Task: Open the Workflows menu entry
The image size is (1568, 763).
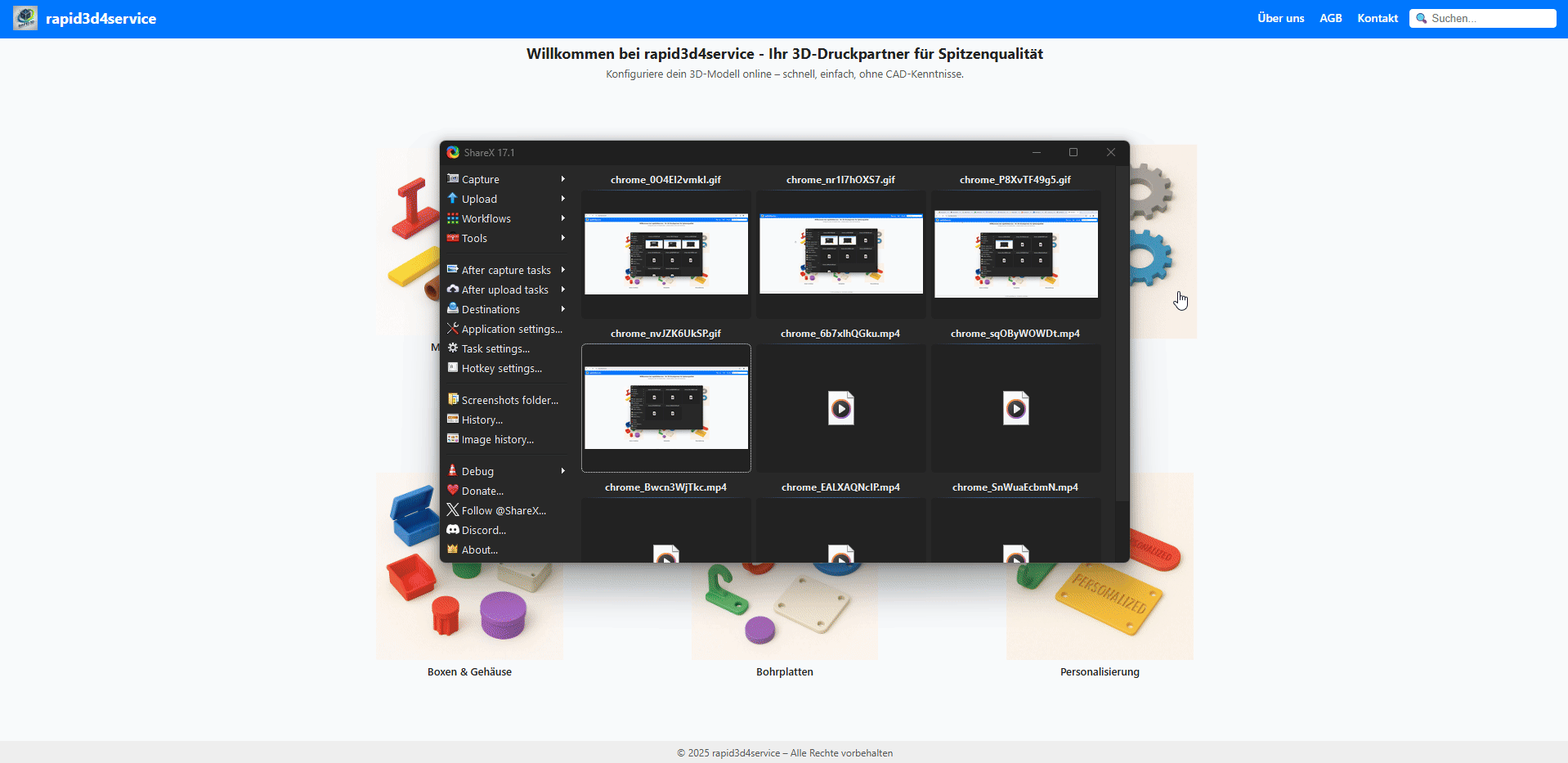Action: (x=507, y=218)
